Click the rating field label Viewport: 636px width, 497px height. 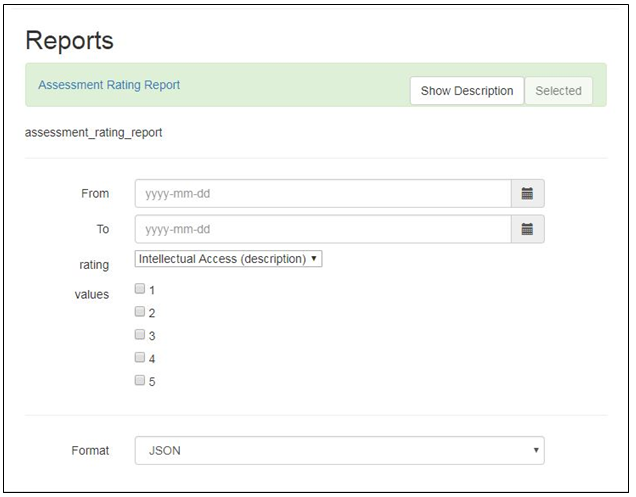(94, 265)
